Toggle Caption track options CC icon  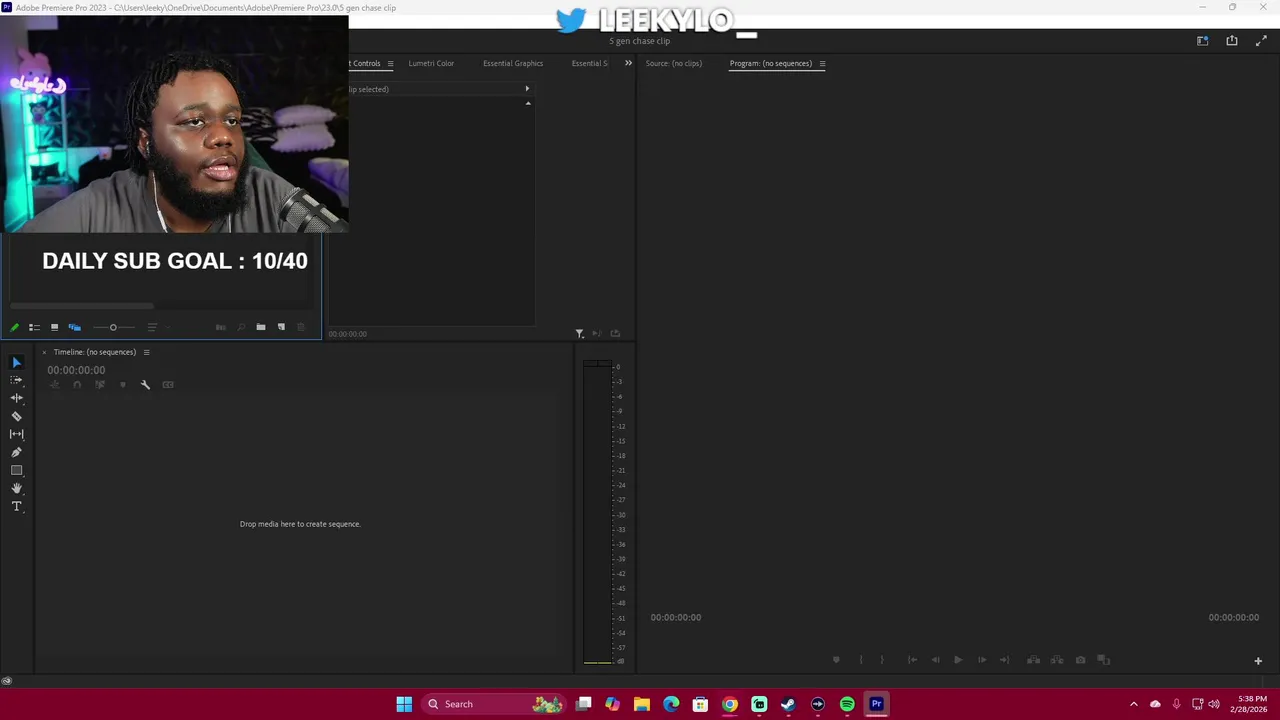168,385
